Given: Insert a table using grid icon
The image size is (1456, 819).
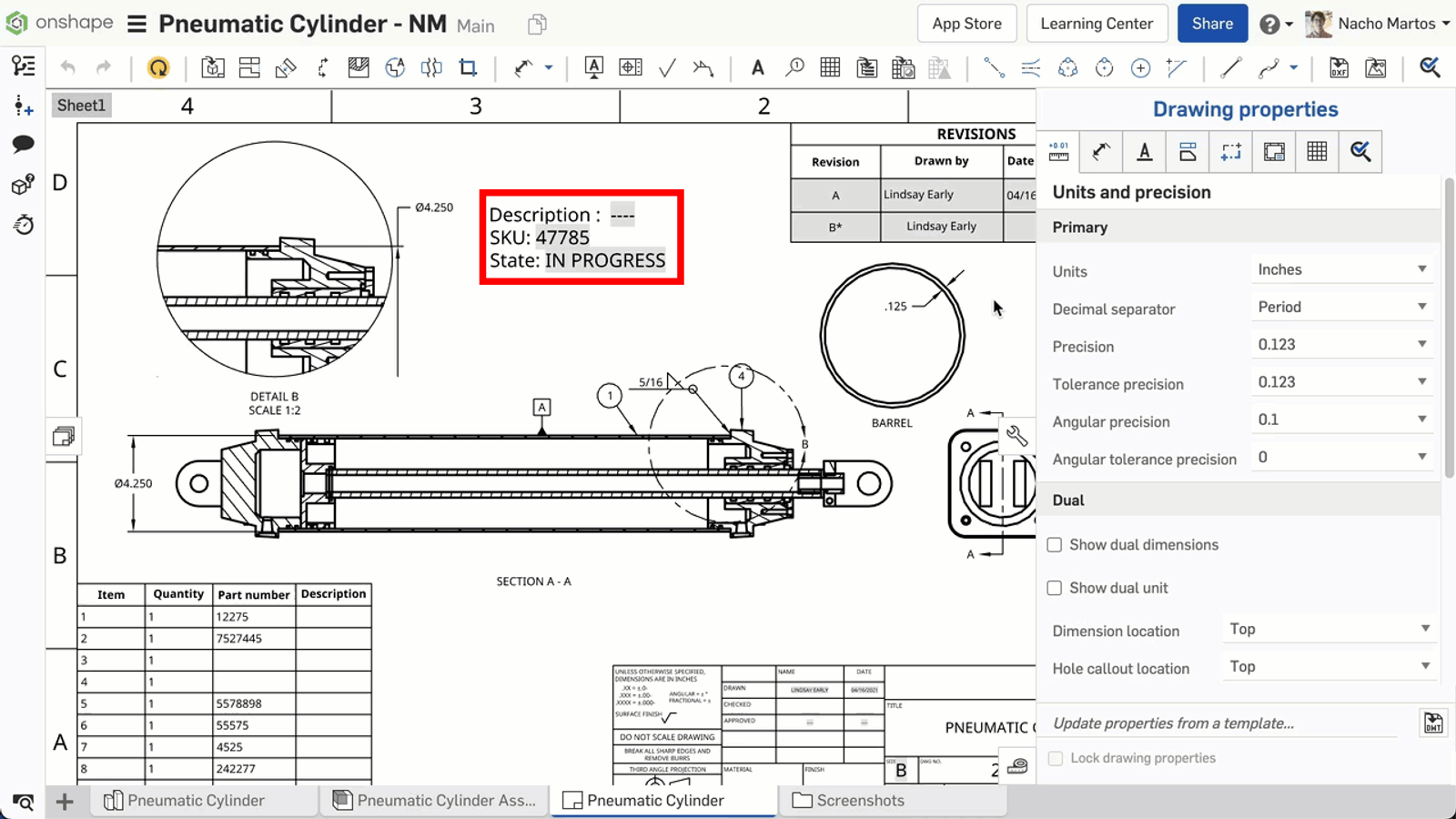Looking at the screenshot, I should click(830, 67).
